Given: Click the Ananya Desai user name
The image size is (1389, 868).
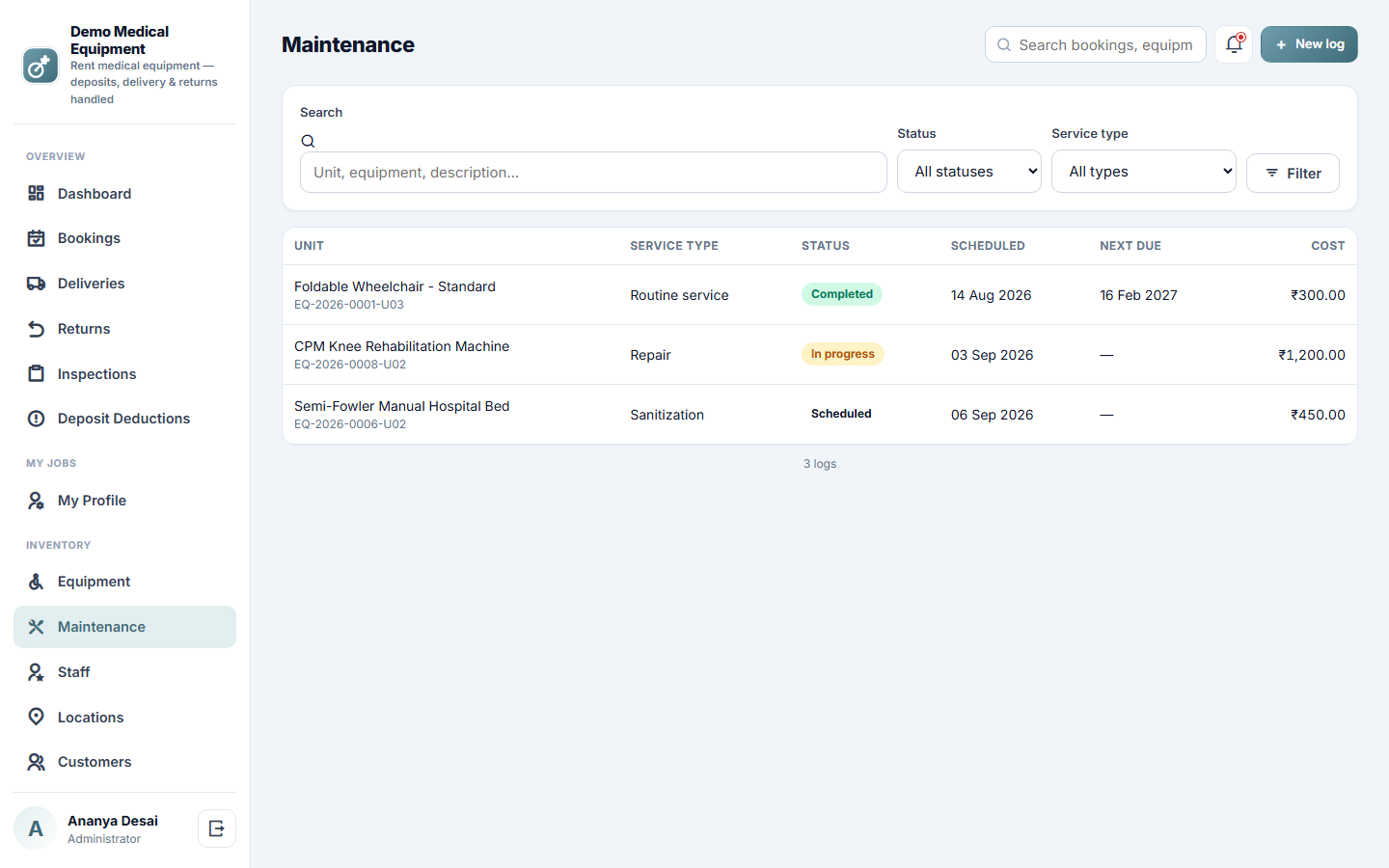Looking at the screenshot, I should [113, 821].
